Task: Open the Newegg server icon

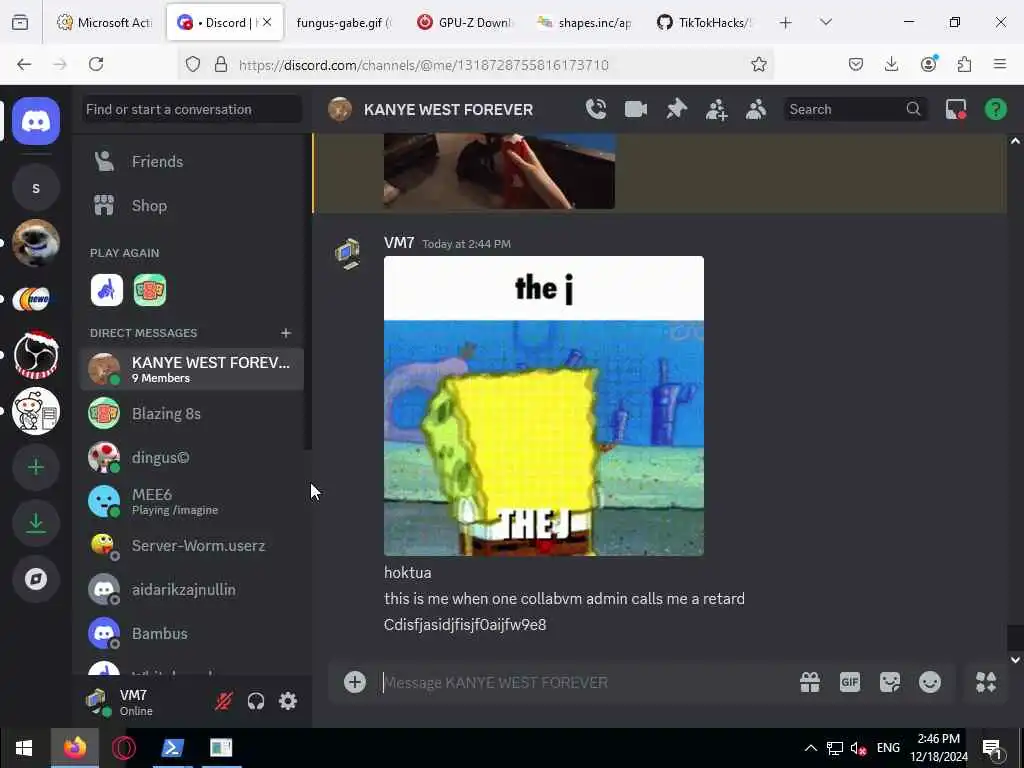Action: (x=36, y=299)
